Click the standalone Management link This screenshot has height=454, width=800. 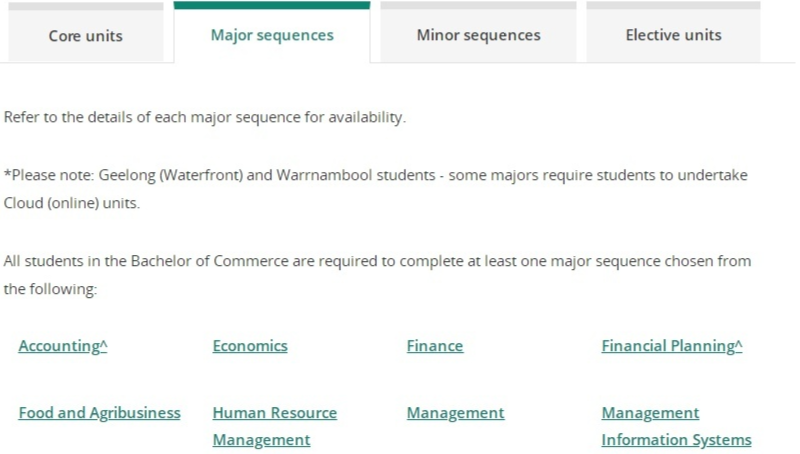pos(455,413)
